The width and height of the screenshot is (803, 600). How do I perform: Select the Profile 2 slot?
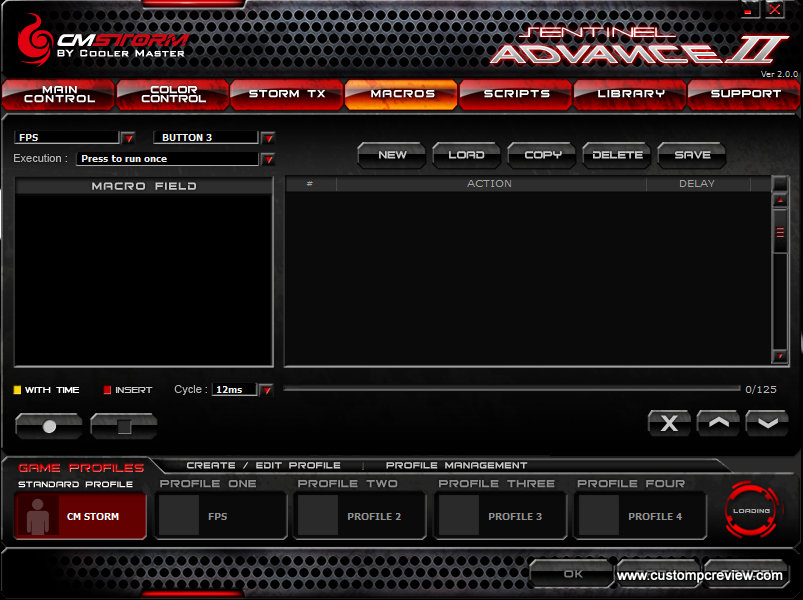click(360, 516)
